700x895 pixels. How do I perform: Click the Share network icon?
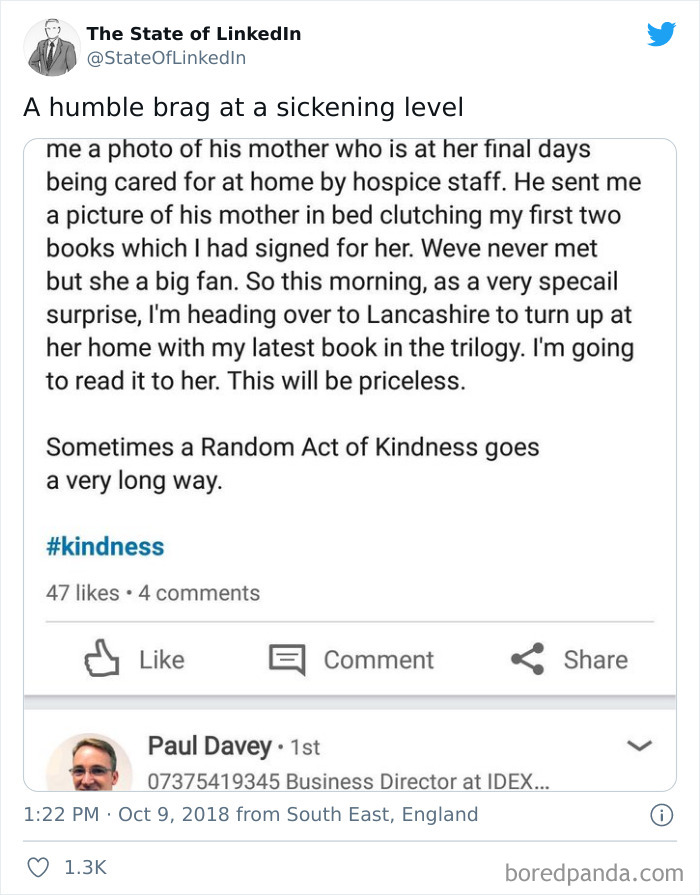(x=527, y=659)
